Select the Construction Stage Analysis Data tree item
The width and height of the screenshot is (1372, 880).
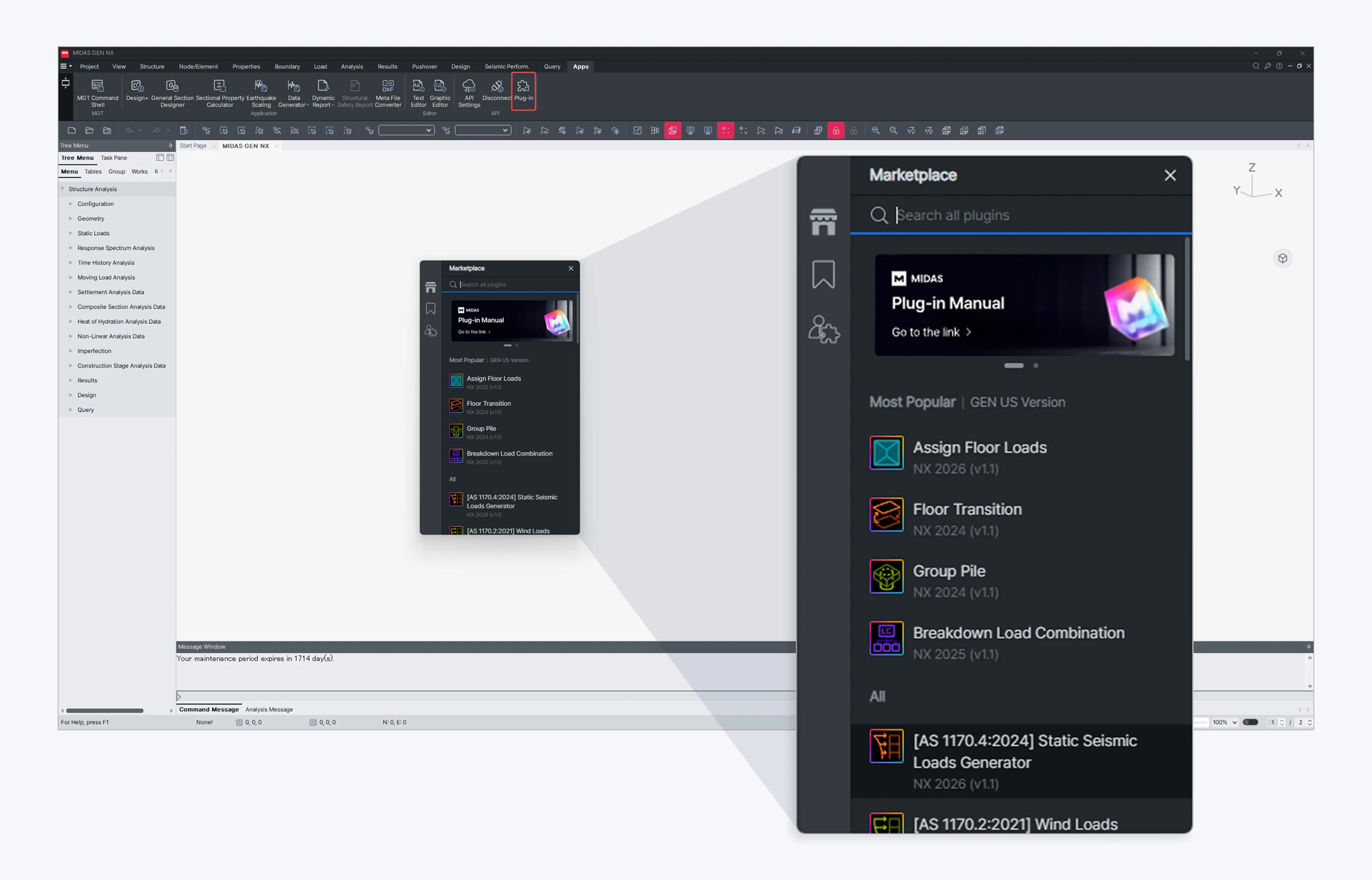pos(121,366)
